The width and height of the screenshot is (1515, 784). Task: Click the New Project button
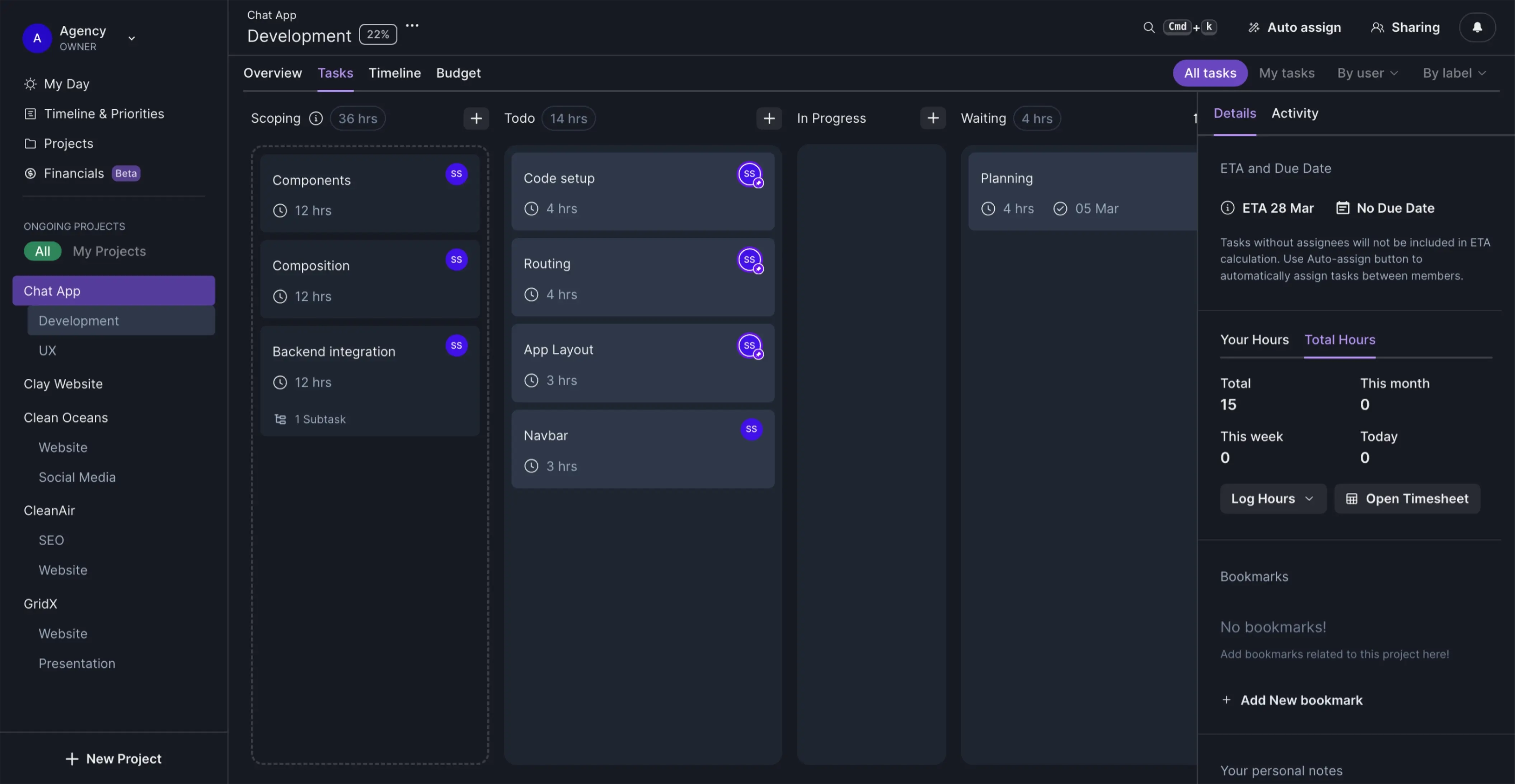coord(113,758)
